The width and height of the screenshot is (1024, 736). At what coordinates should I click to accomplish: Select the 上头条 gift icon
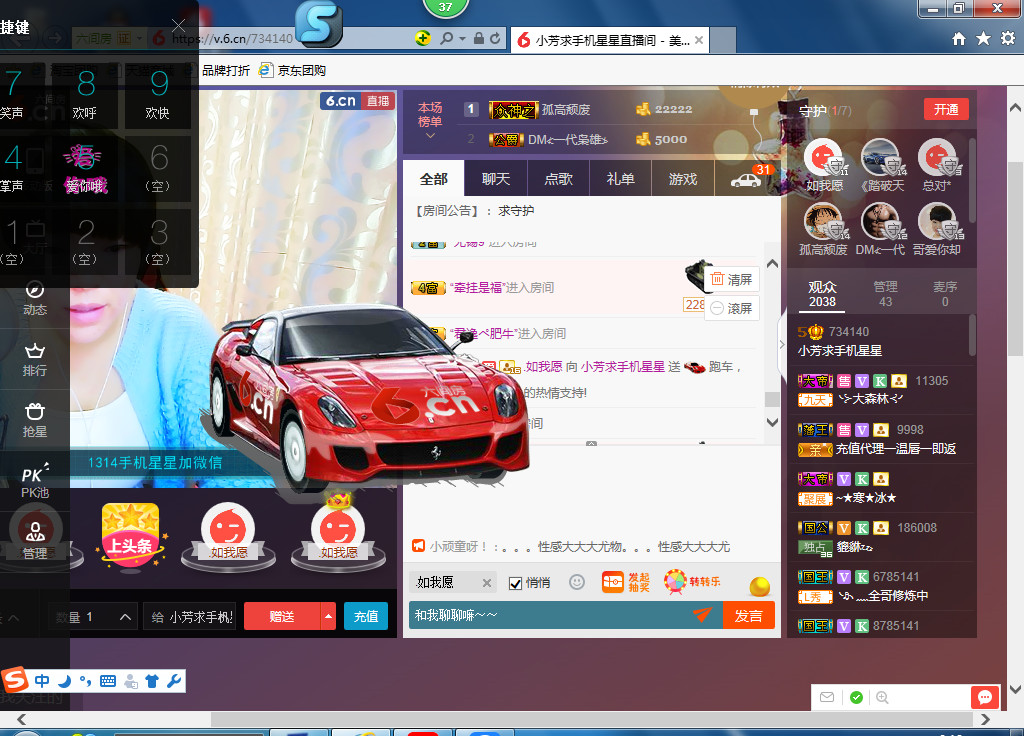(x=131, y=536)
